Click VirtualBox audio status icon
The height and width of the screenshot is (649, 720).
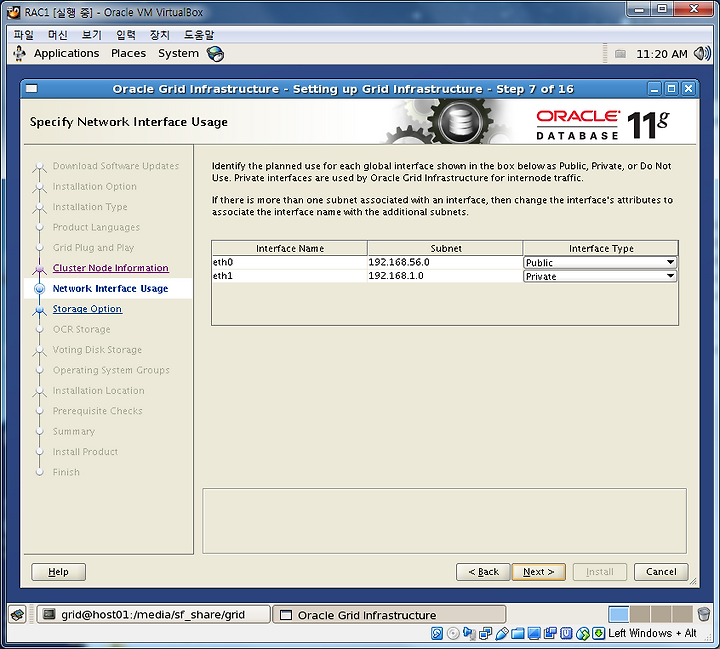click(x=469, y=633)
